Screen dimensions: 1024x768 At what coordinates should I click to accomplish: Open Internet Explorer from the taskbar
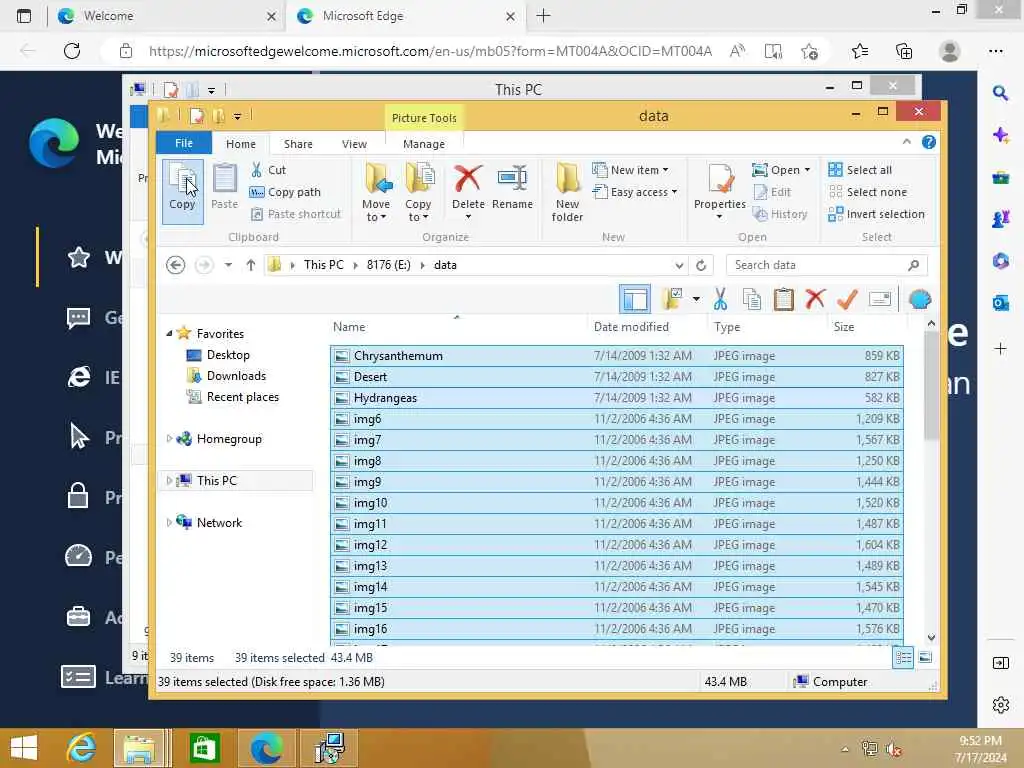[82, 748]
